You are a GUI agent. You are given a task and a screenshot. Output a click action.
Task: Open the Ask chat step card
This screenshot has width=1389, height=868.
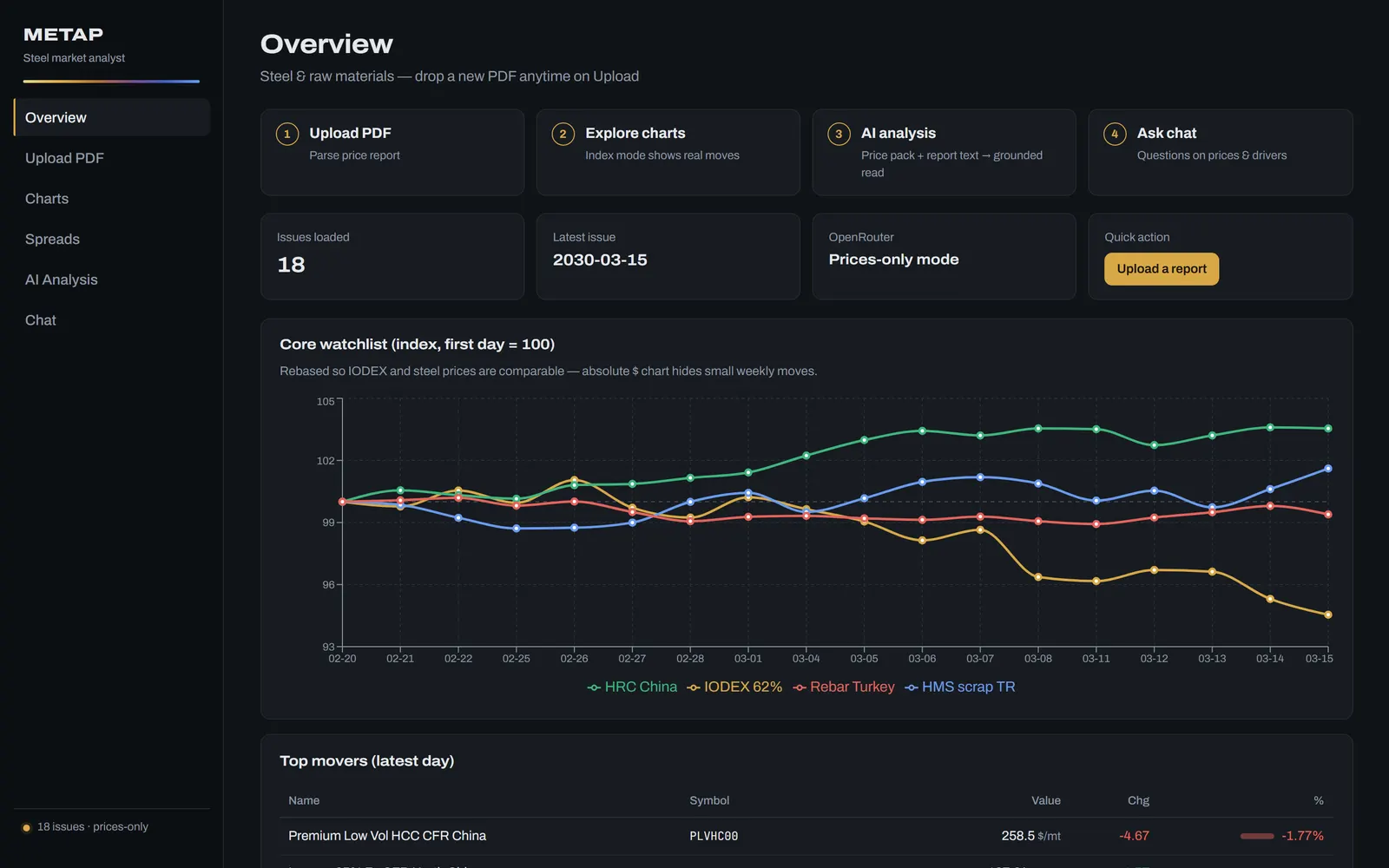coord(1221,153)
